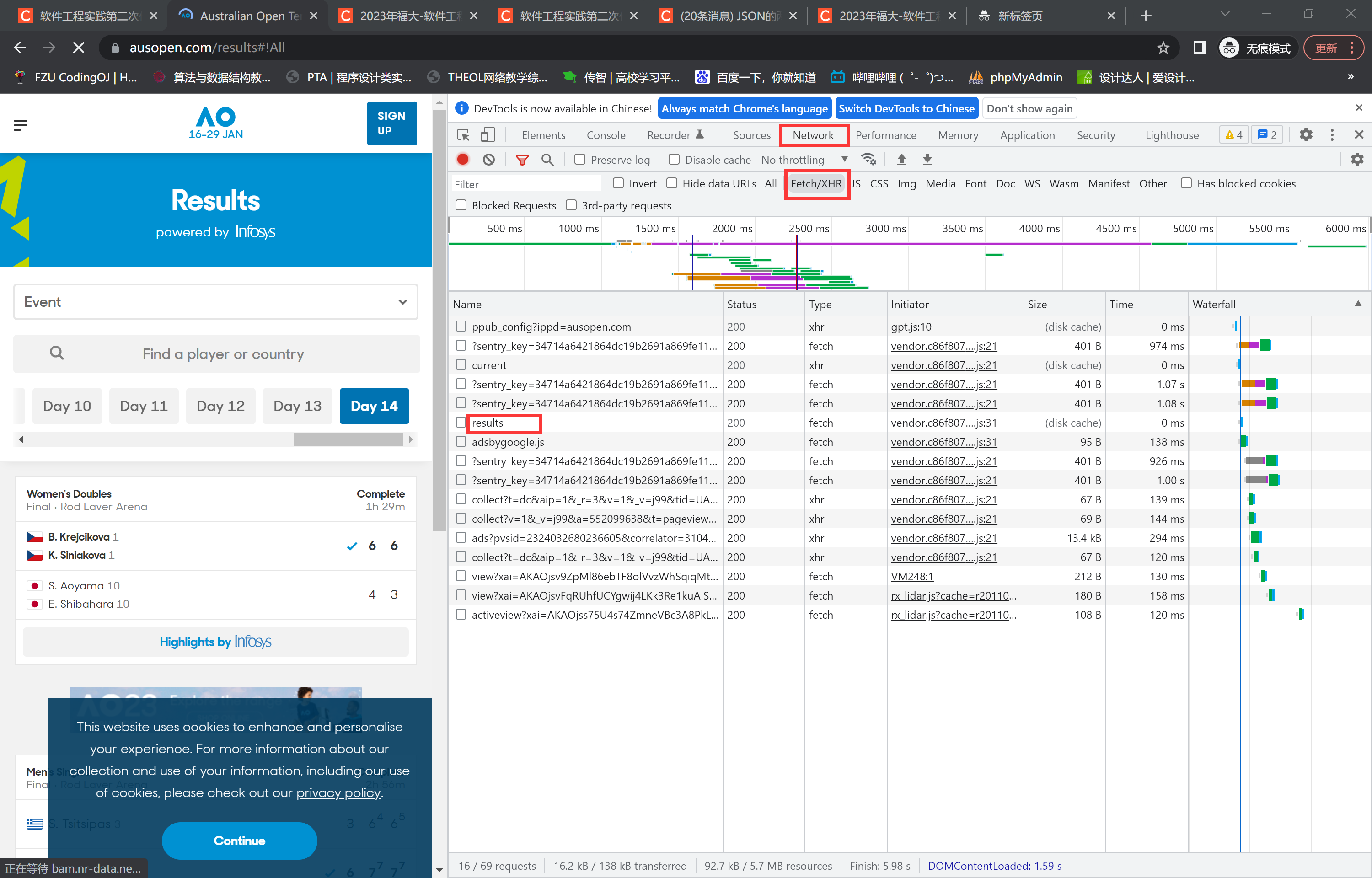Image resolution: width=1372 pixels, height=878 pixels.
Task: Check Blocked Requests
Action: [461, 205]
